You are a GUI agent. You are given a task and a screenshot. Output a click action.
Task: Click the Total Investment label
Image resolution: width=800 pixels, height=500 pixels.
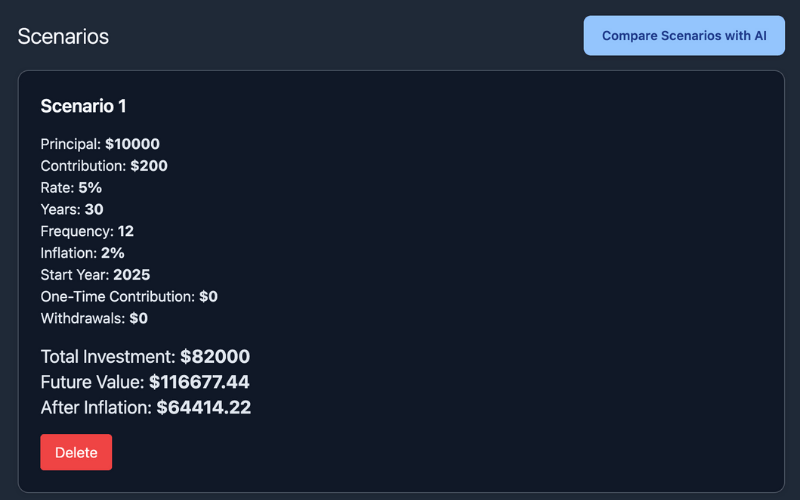tap(108, 357)
